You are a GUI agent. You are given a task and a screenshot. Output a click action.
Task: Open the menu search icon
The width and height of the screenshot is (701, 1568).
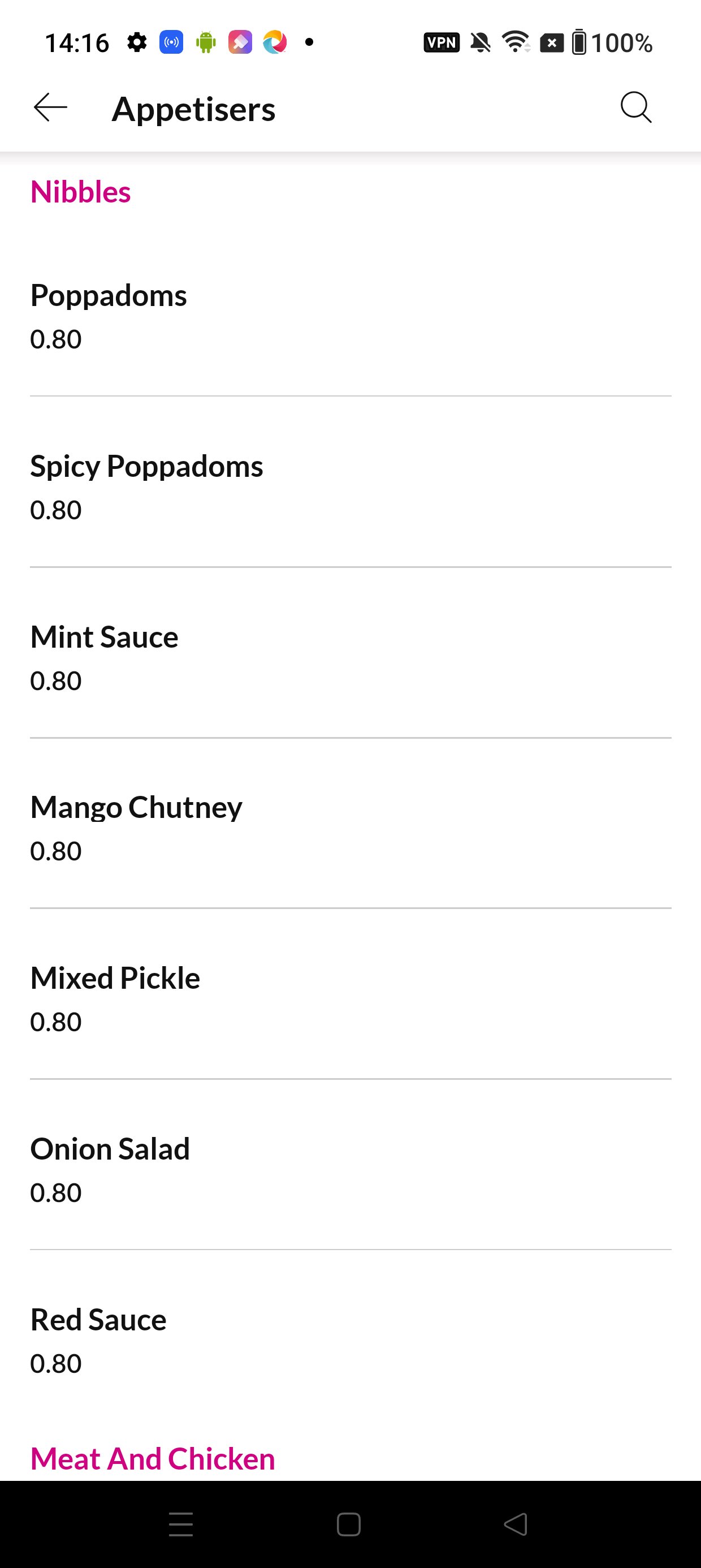click(636, 109)
